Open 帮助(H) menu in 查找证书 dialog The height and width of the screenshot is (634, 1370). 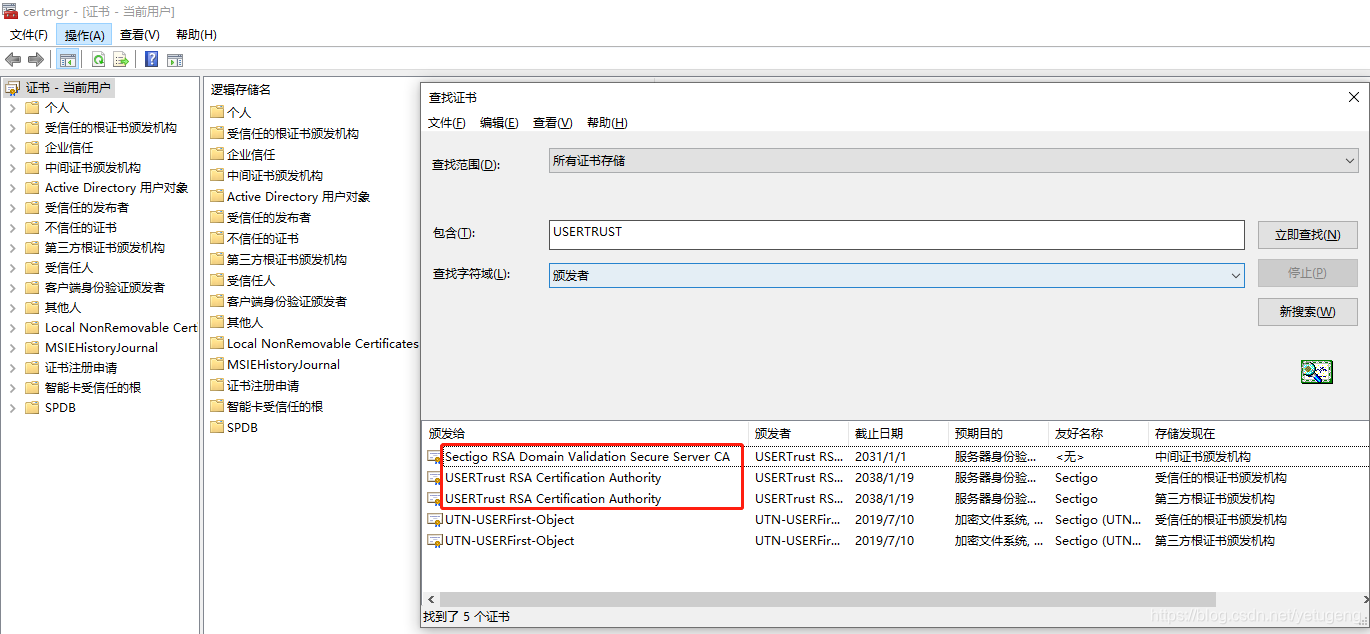pyautogui.click(x=607, y=123)
